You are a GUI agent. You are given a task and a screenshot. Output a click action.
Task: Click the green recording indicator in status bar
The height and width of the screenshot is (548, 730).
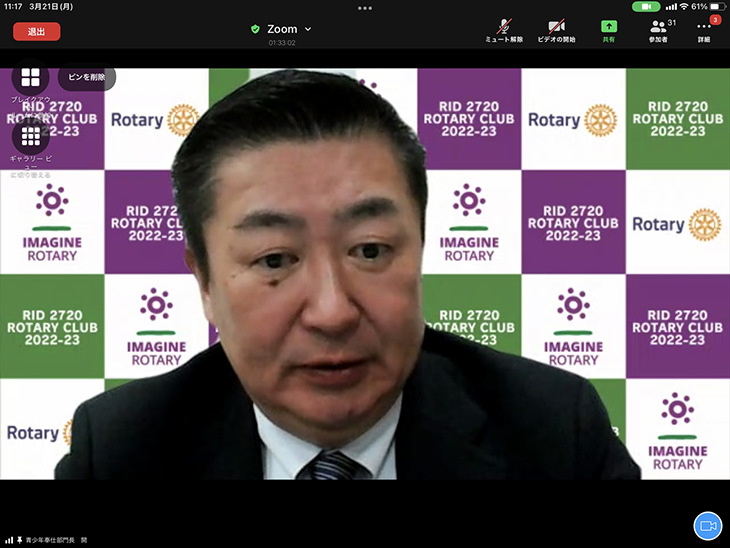pyautogui.click(x=646, y=7)
